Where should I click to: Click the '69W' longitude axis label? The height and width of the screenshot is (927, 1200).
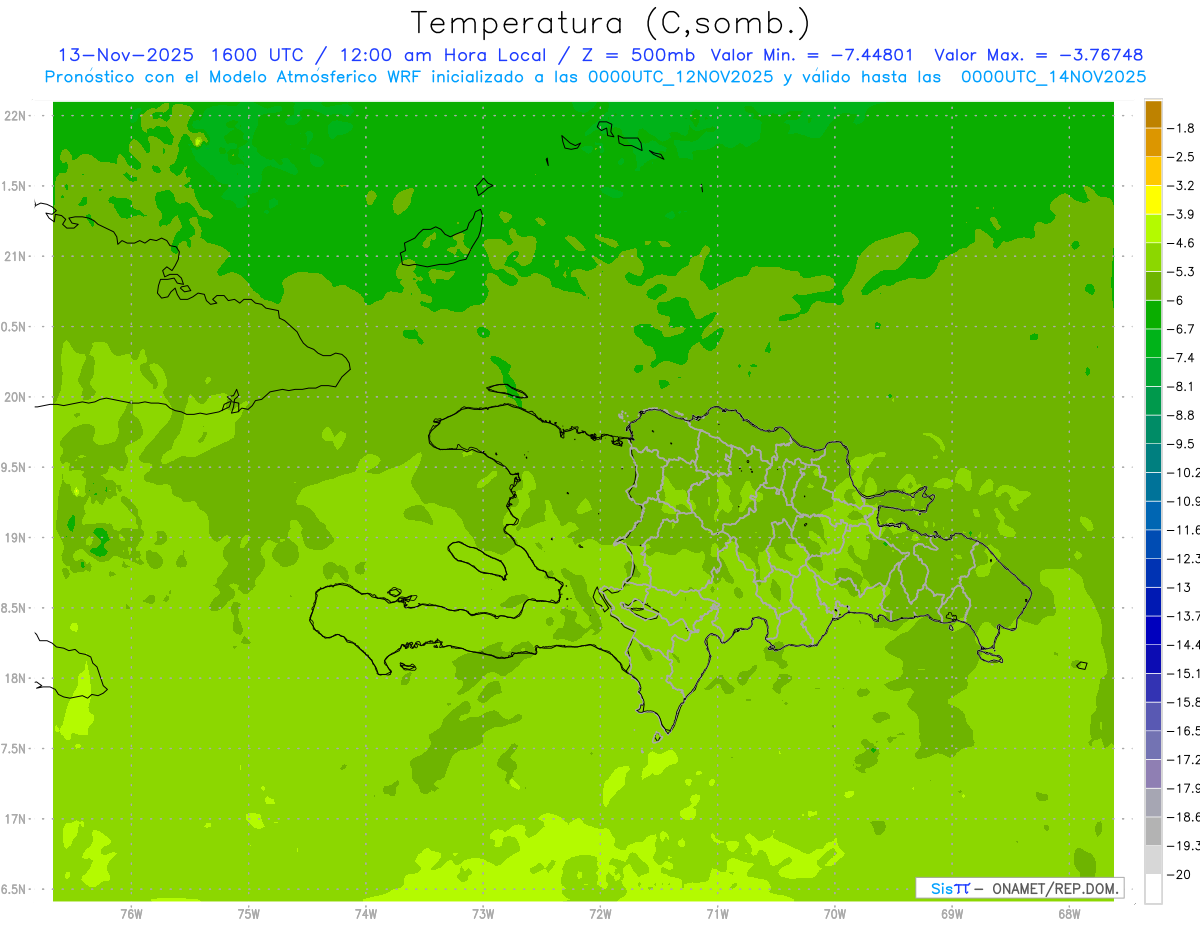952,913
